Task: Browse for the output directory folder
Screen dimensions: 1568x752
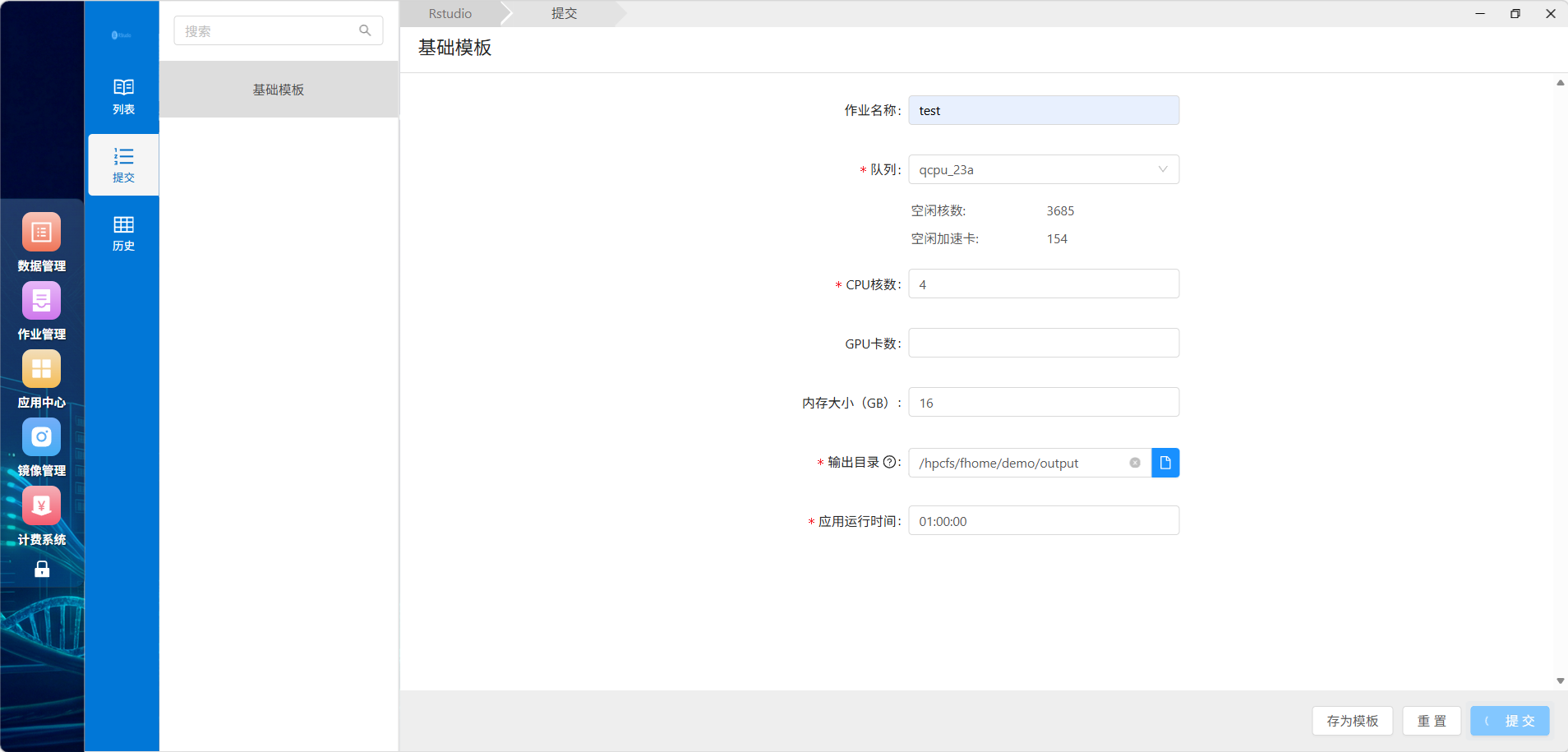Action: point(1165,463)
